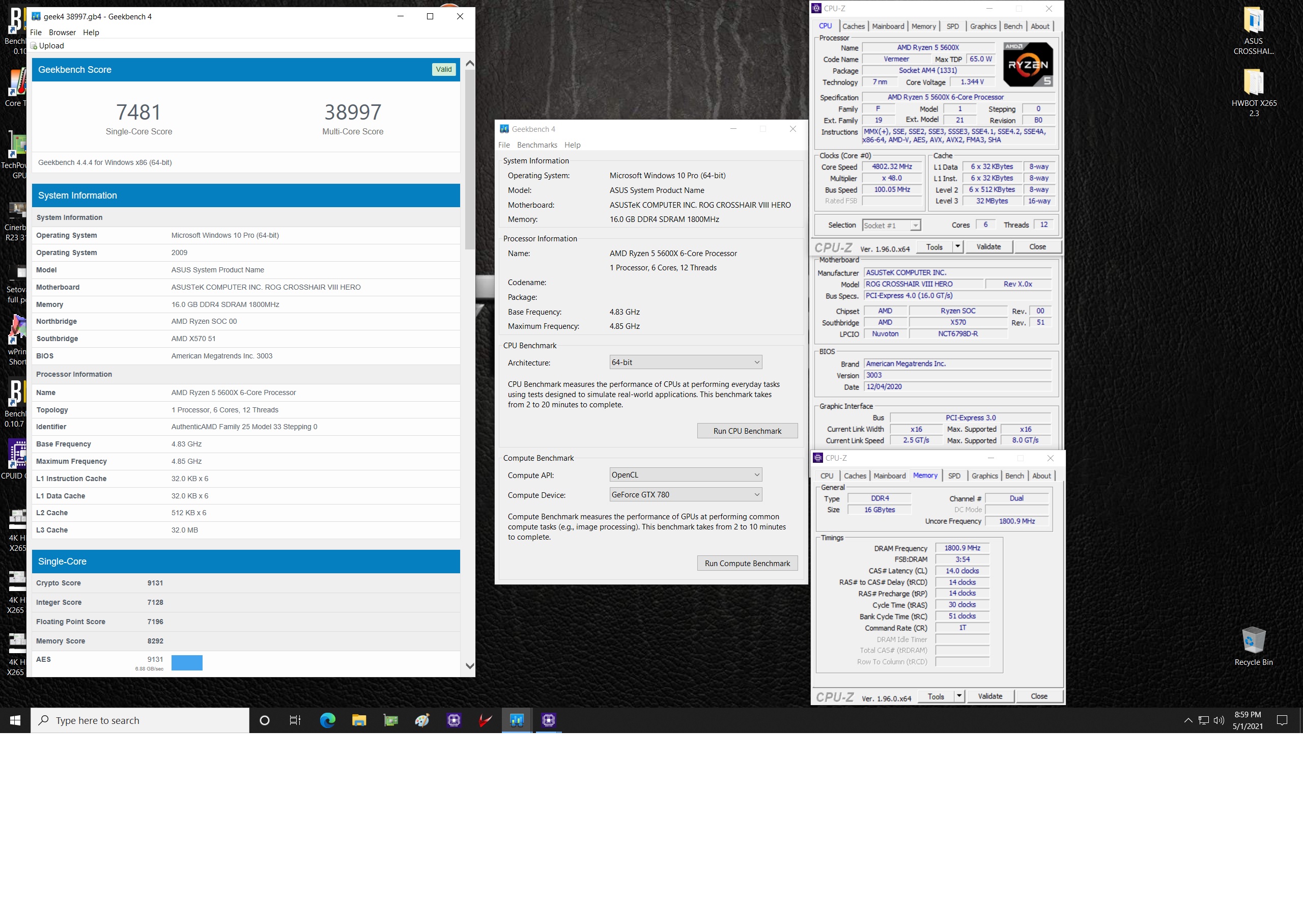The image size is (1303, 924).
Task: Open the Browser menu in Geekbench
Action: pyautogui.click(x=62, y=33)
